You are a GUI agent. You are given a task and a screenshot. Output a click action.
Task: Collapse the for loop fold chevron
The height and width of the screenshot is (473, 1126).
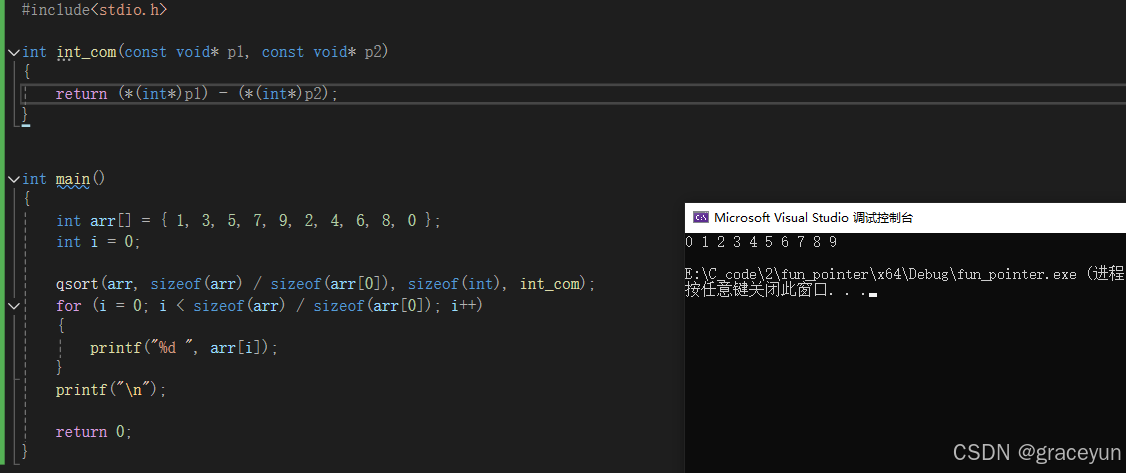(14, 306)
